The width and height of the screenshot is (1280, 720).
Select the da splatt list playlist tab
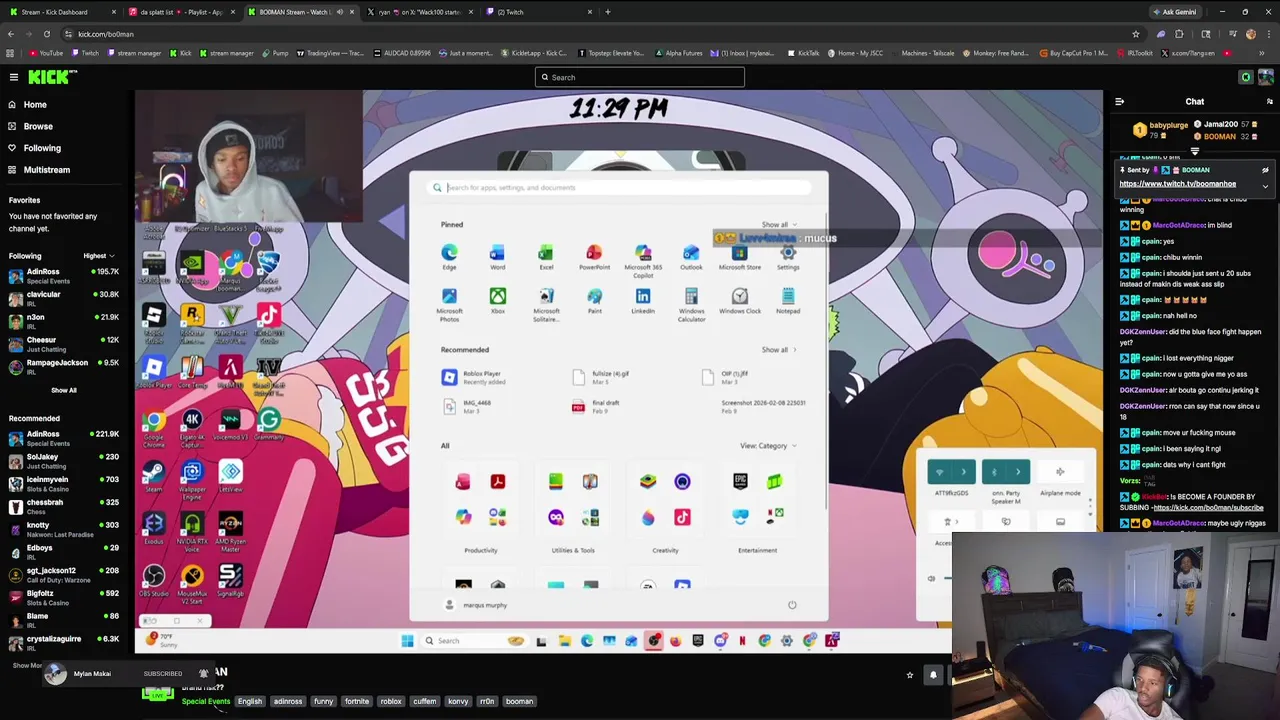click(x=180, y=12)
